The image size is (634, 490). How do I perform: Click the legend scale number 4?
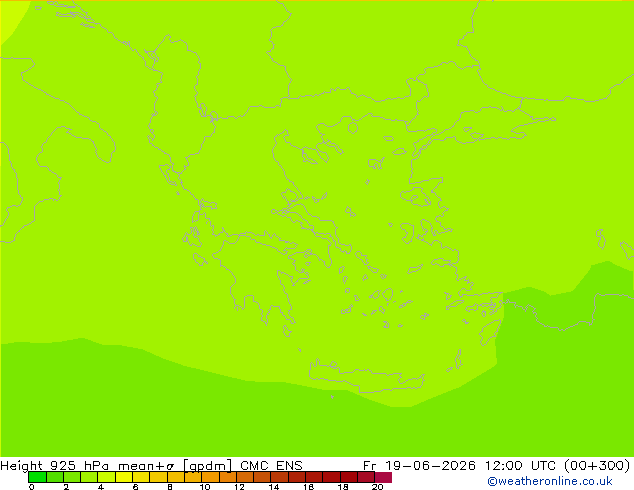pyautogui.click(x=101, y=487)
